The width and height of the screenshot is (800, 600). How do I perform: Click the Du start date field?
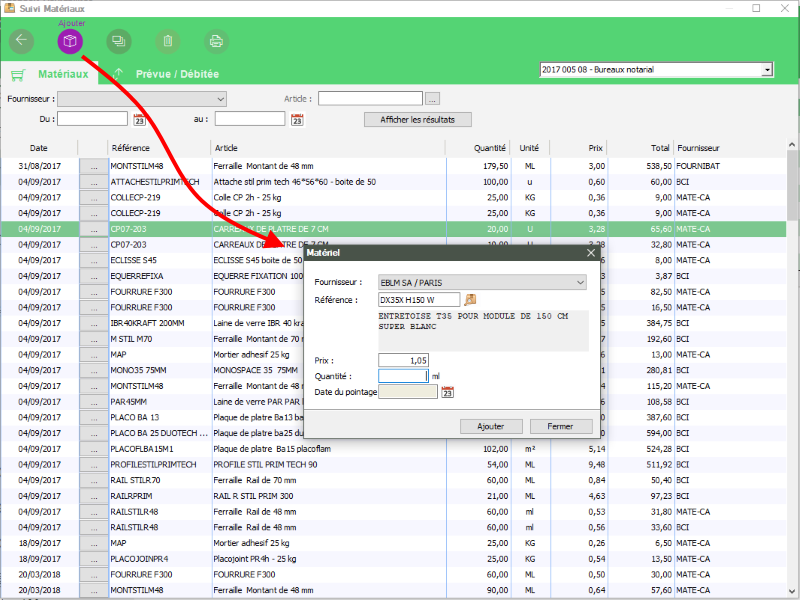click(92, 119)
